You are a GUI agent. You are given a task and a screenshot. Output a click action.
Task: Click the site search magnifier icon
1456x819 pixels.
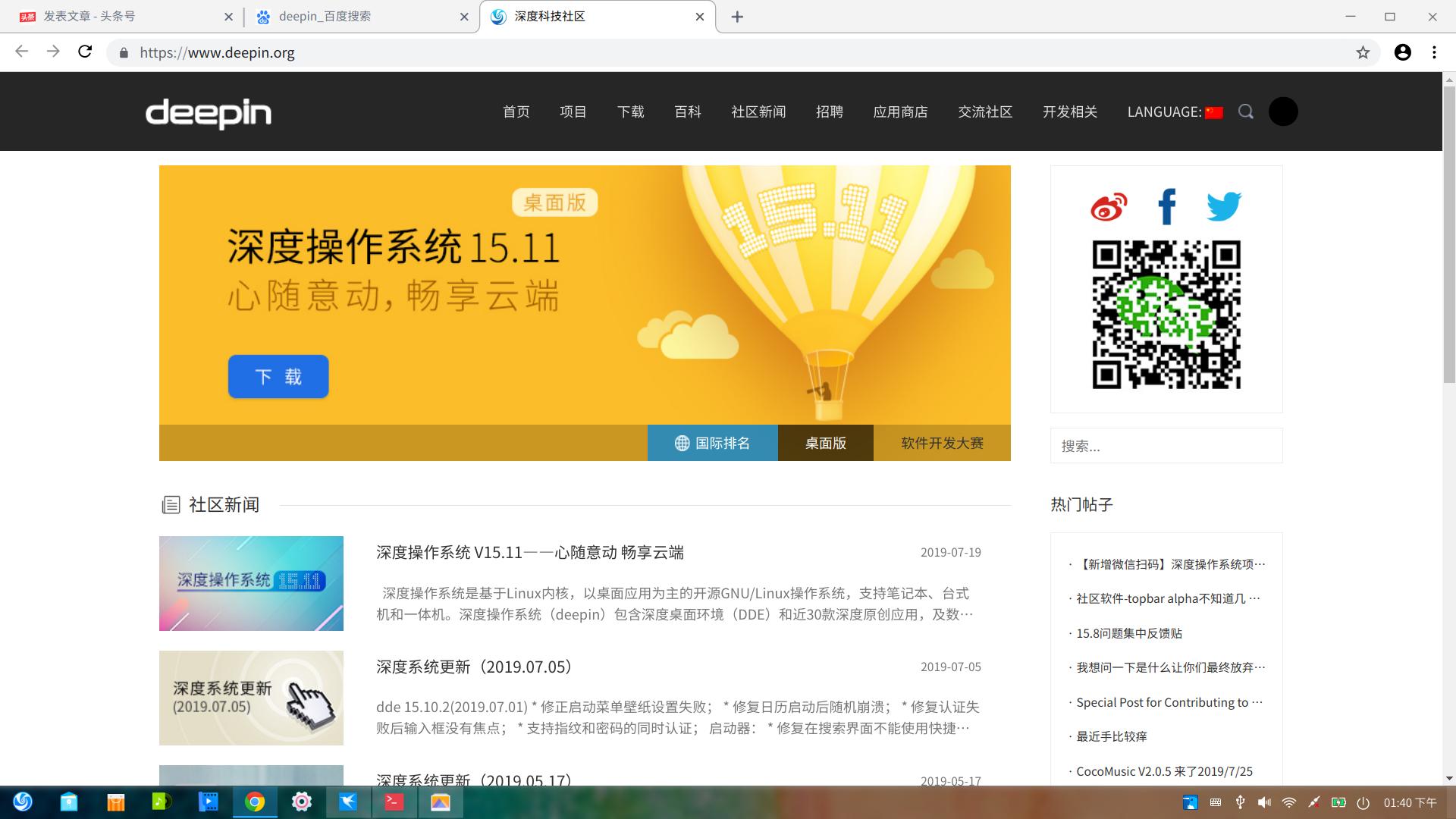1246,111
